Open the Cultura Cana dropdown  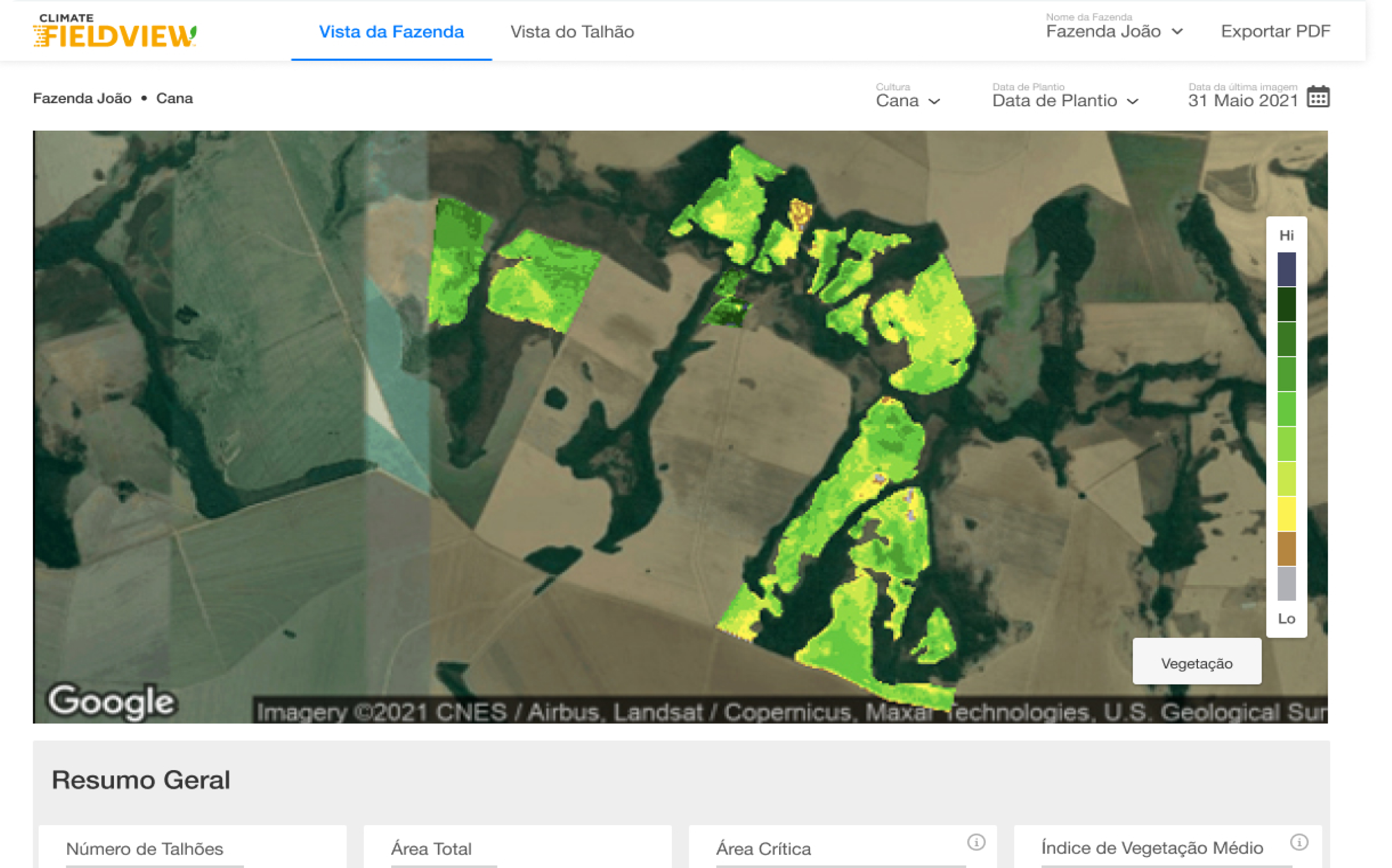click(908, 96)
